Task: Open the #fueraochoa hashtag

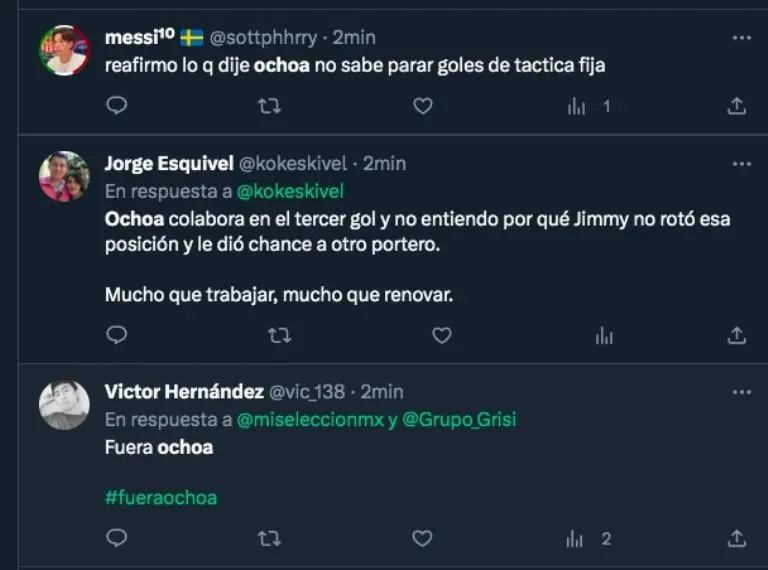Action: 160,497
